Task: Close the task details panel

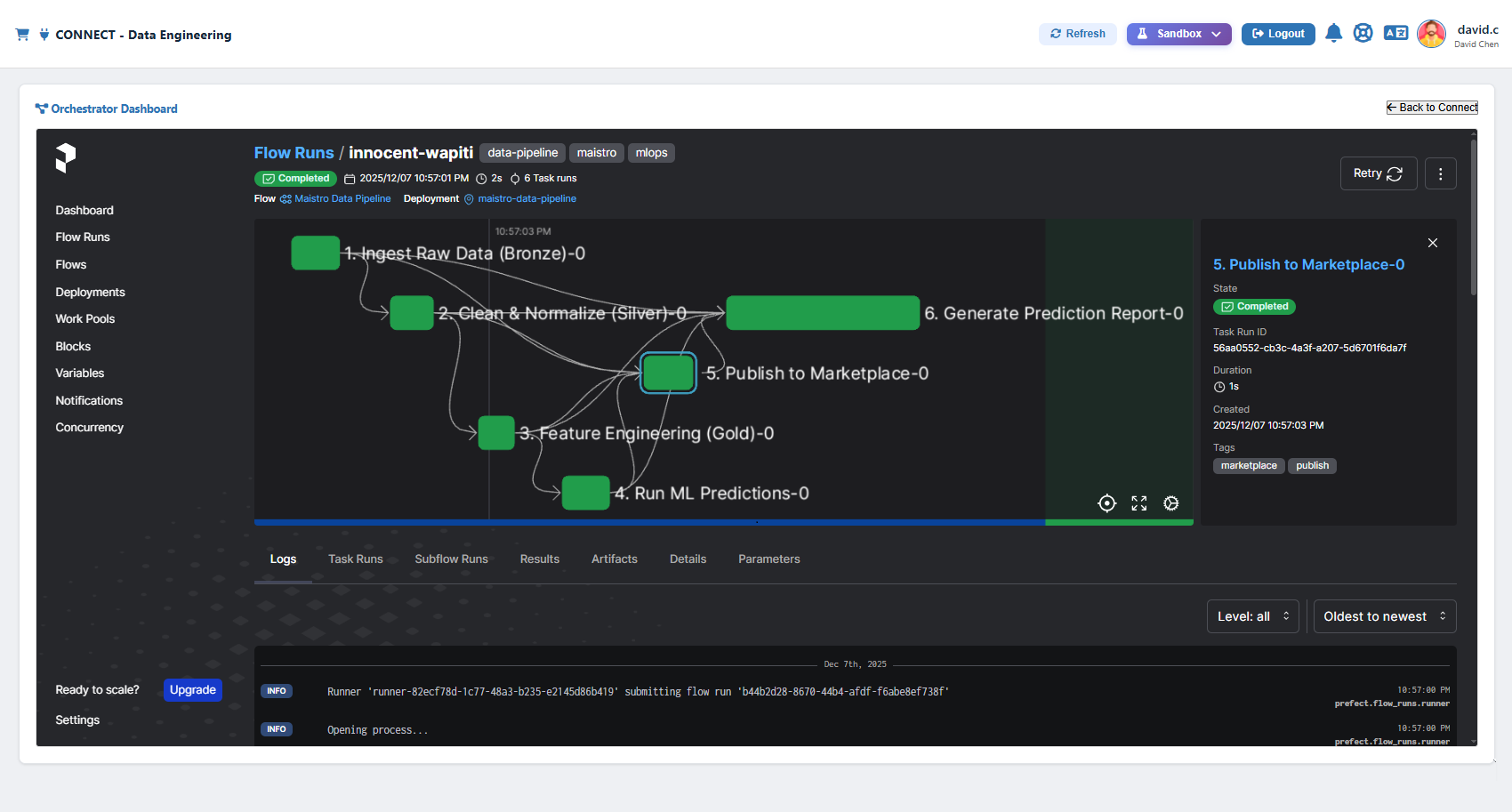Action: pyautogui.click(x=1433, y=242)
